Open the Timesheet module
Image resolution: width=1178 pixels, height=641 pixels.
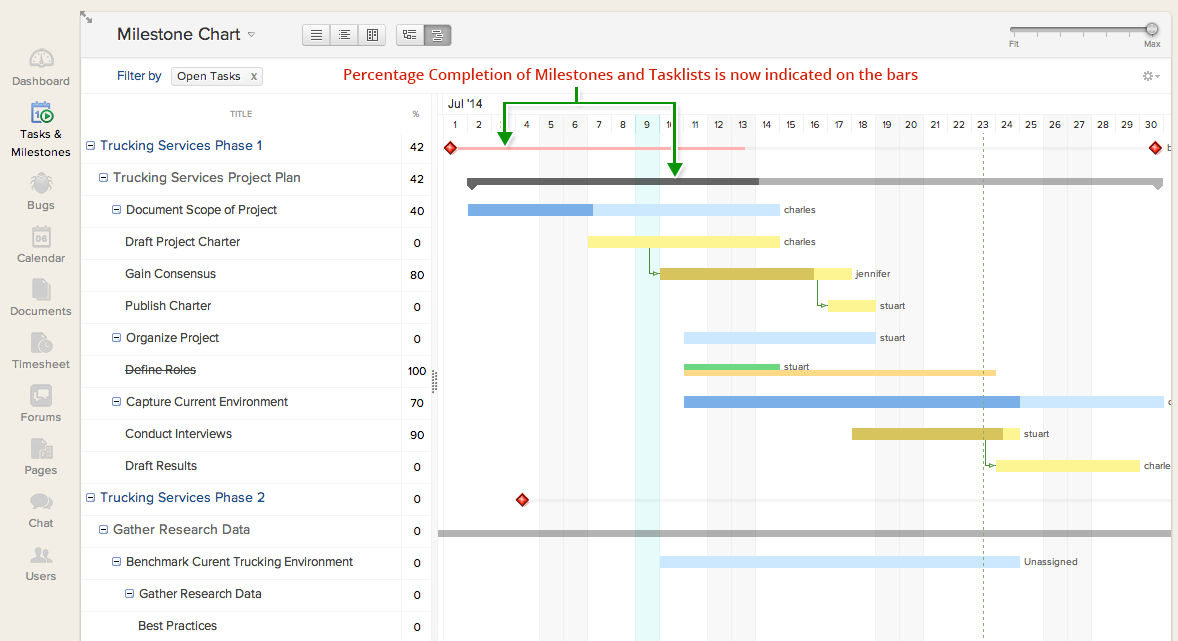41,349
